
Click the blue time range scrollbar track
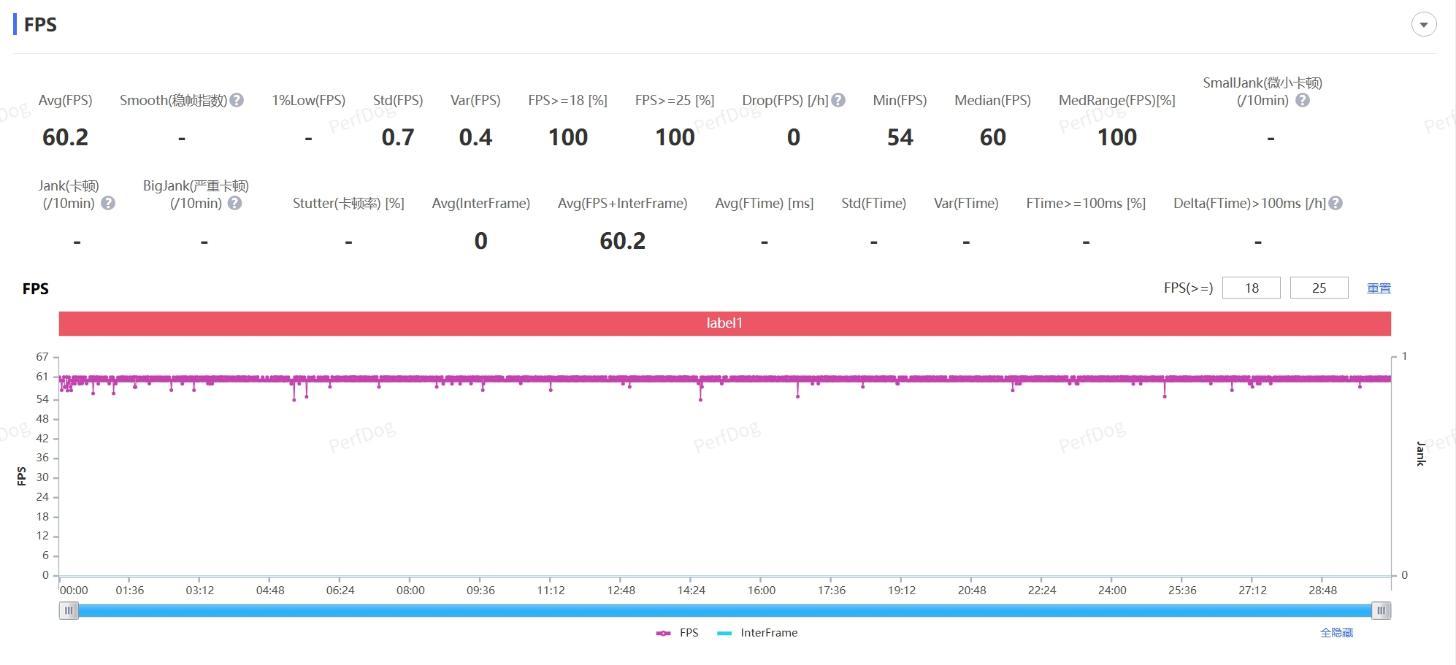pyautogui.click(x=725, y=610)
